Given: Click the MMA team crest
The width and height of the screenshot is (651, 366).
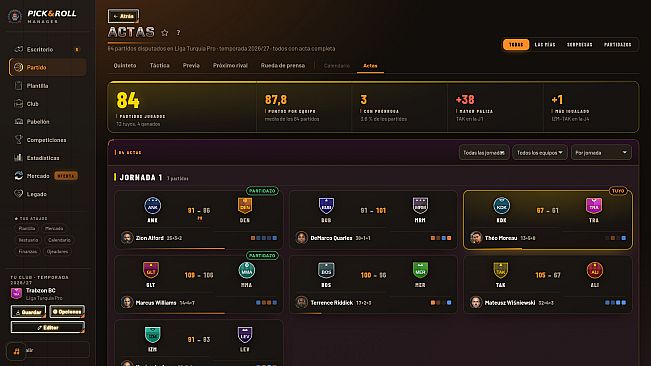Looking at the screenshot, I should tap(247, 270).
